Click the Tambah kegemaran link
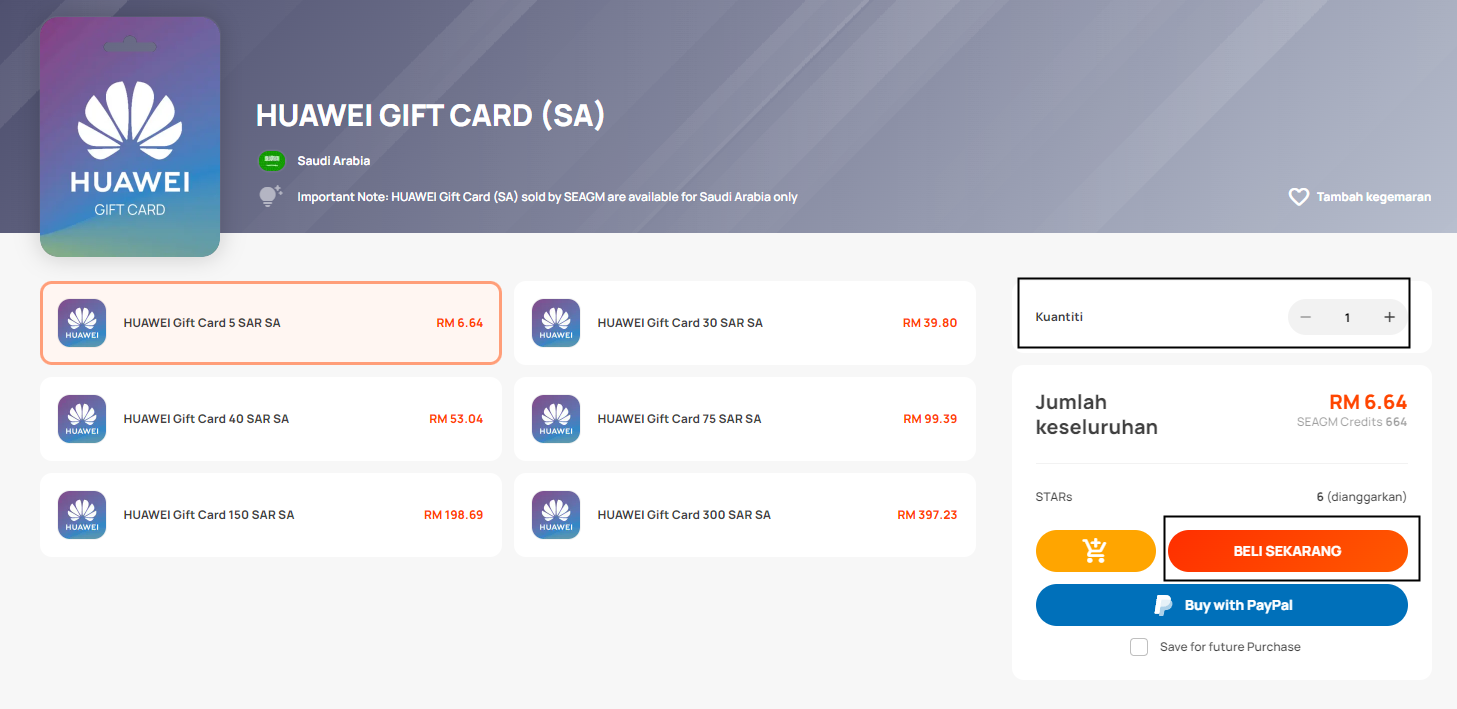Viewport: 1457px width, 709px height. pos(1360,197)
